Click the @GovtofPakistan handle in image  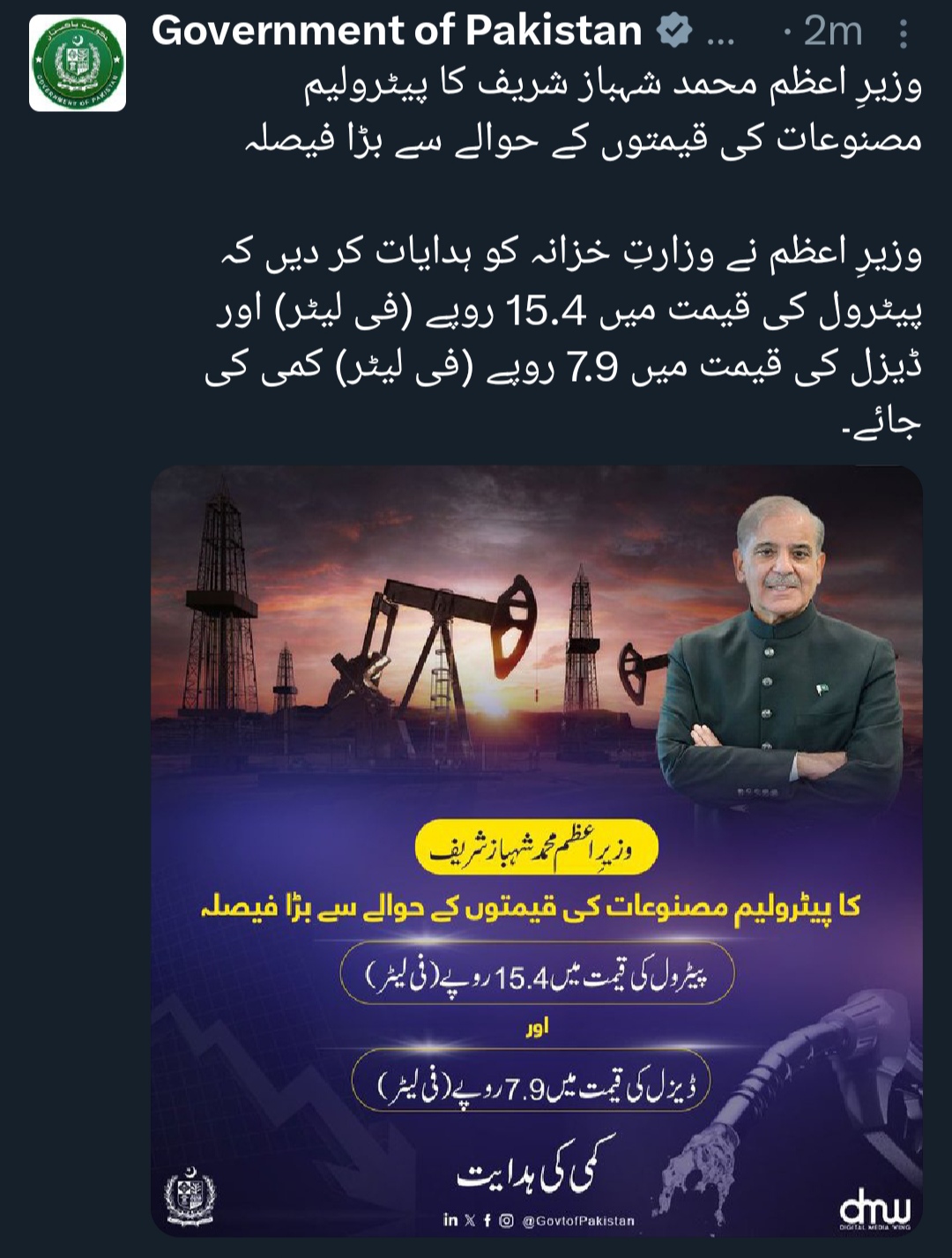(x=578, y=1221)
